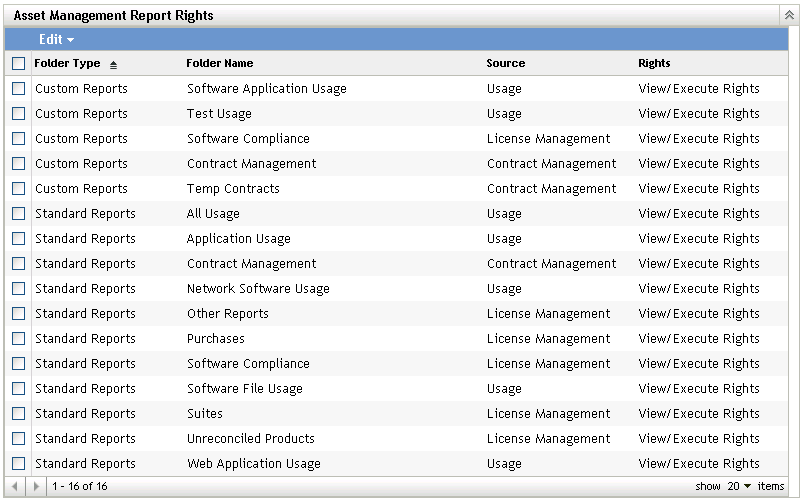This screenshot has height=502, width=800.
Task: Go to the previous page arrow
Action: pos(18,486)
